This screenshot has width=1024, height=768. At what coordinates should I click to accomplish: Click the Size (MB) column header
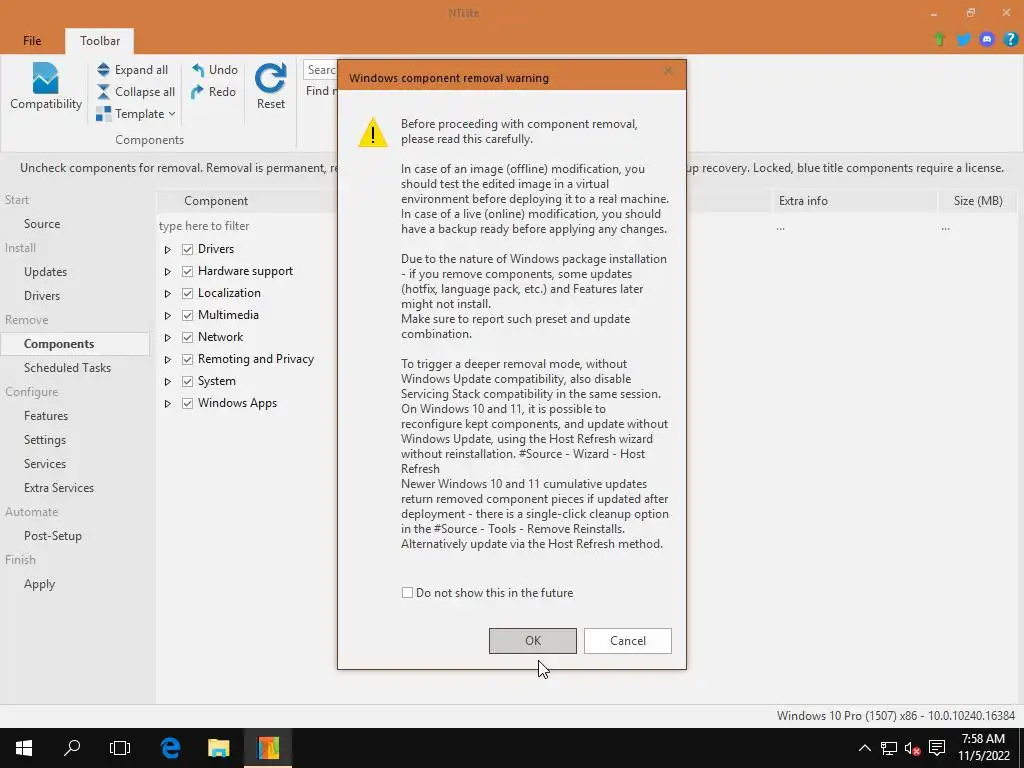click(977, 201)
